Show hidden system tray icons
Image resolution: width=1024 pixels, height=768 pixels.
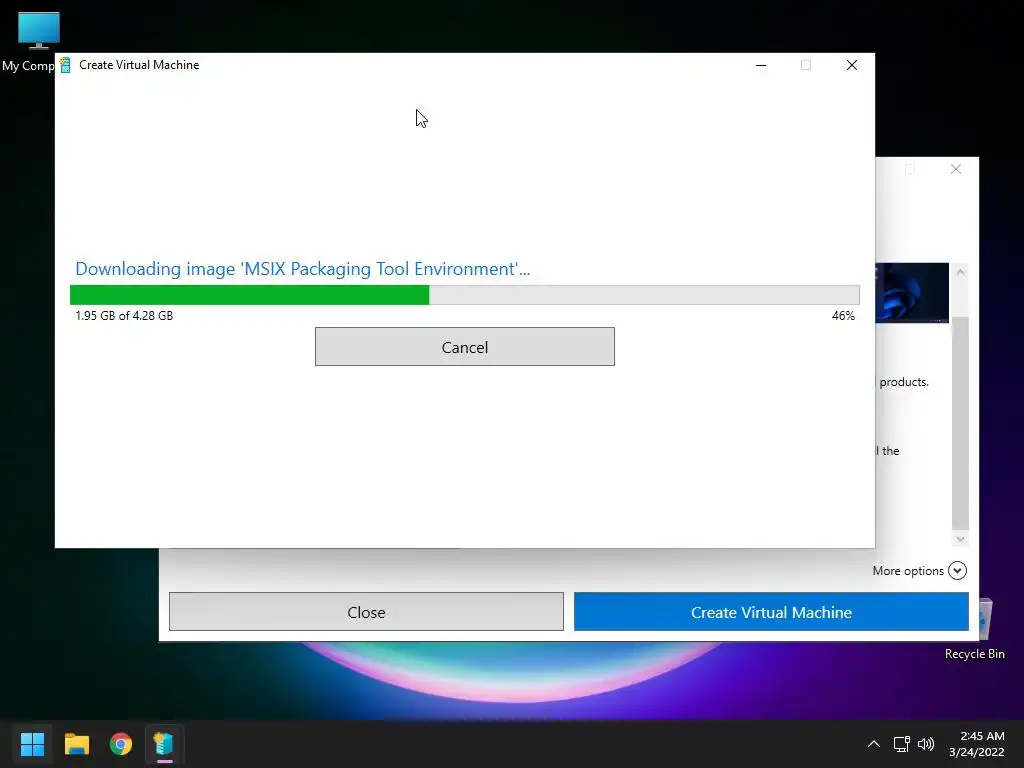click(874, 744)
